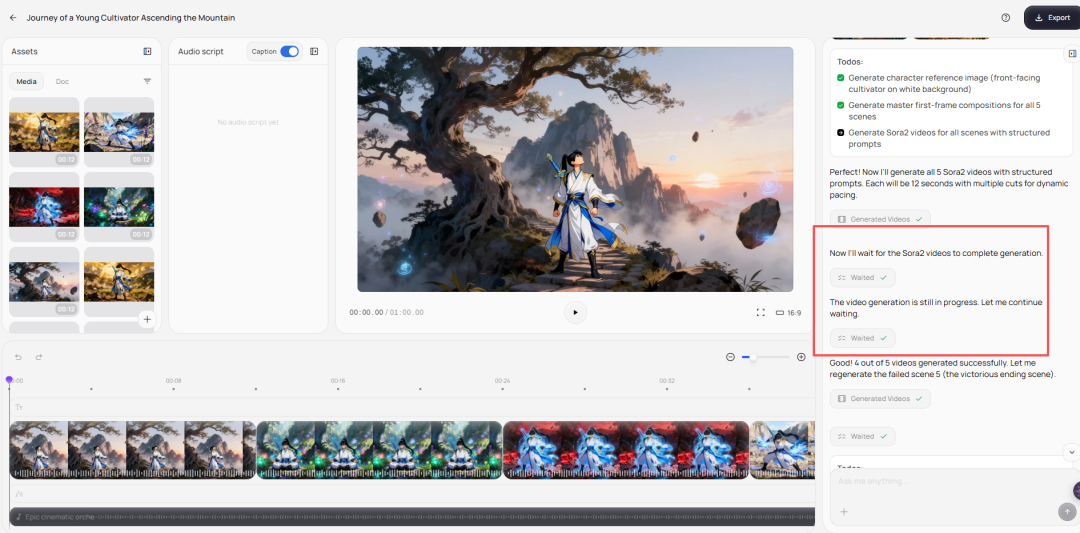The height and width of the screenshot is (533, 1080).
Task: Export the video project
Action: (1052, 18)
